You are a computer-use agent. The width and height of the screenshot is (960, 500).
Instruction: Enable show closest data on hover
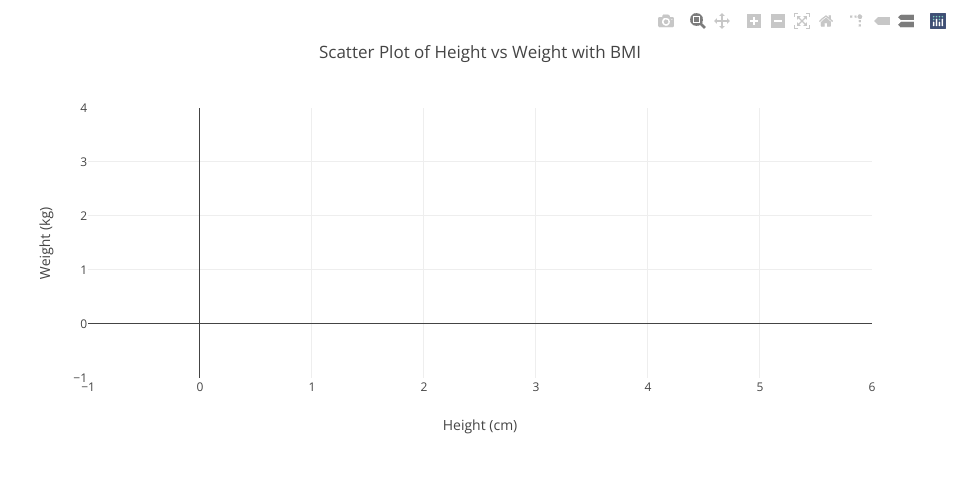pos(882,21)
